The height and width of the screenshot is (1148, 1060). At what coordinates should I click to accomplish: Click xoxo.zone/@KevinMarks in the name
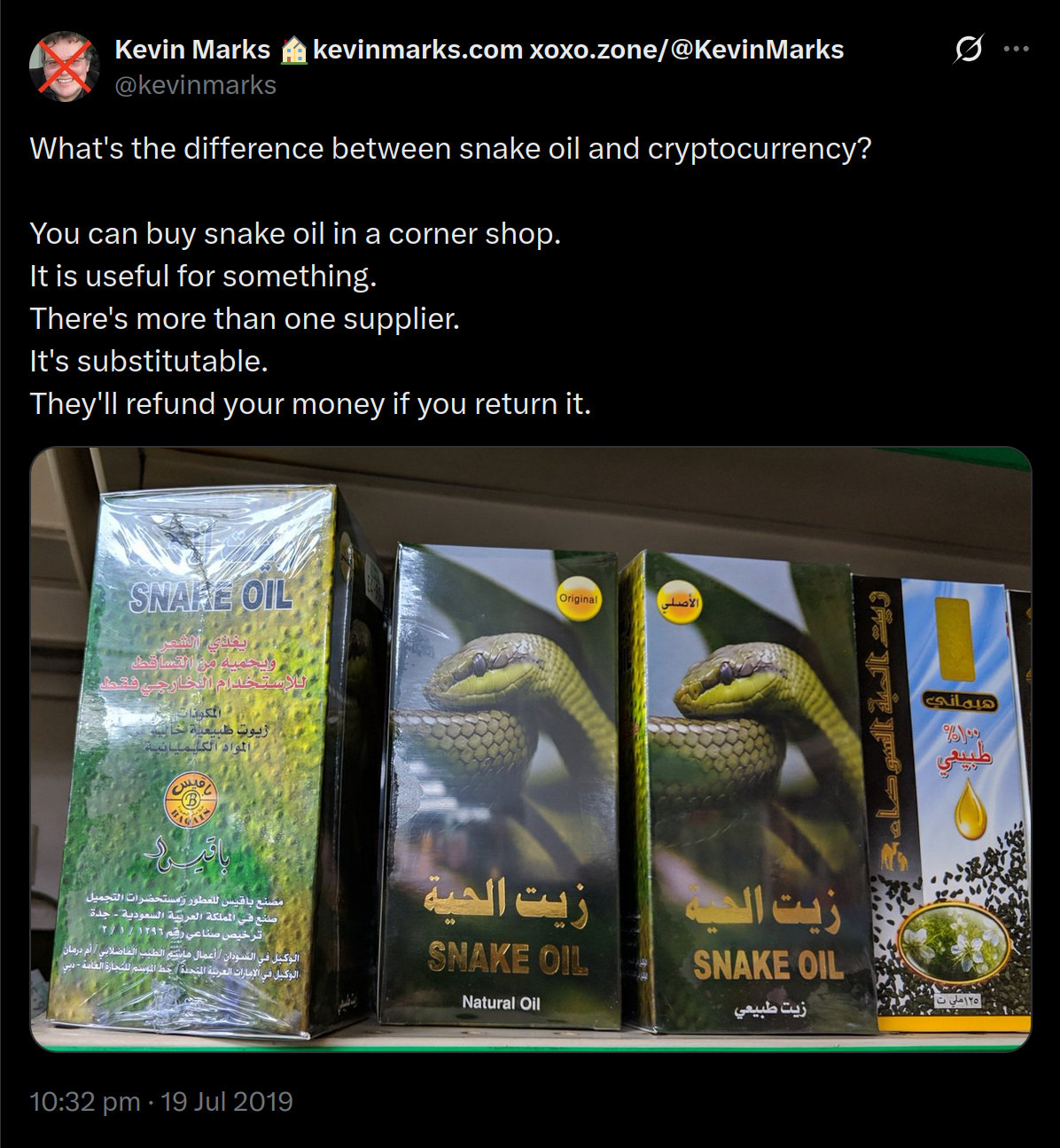tap(687, 50)
